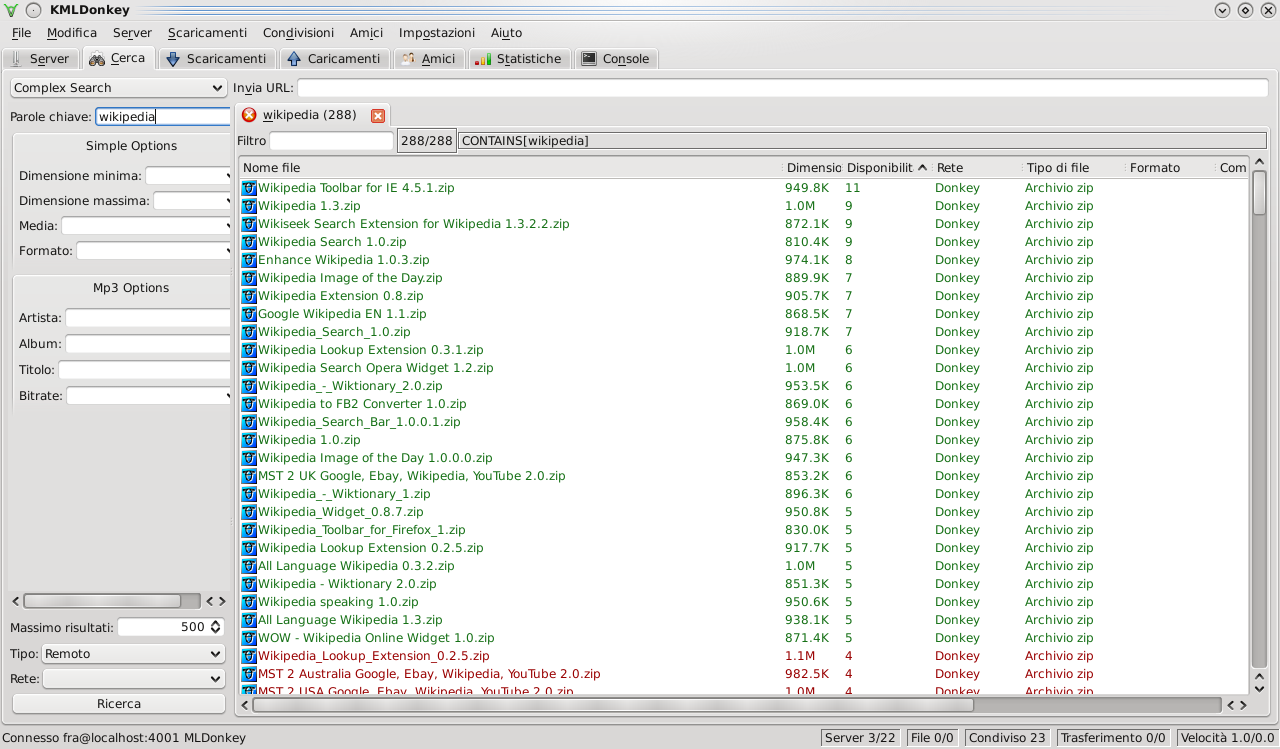Click the results list horizontal scrollbar thumb

(613, 705)
